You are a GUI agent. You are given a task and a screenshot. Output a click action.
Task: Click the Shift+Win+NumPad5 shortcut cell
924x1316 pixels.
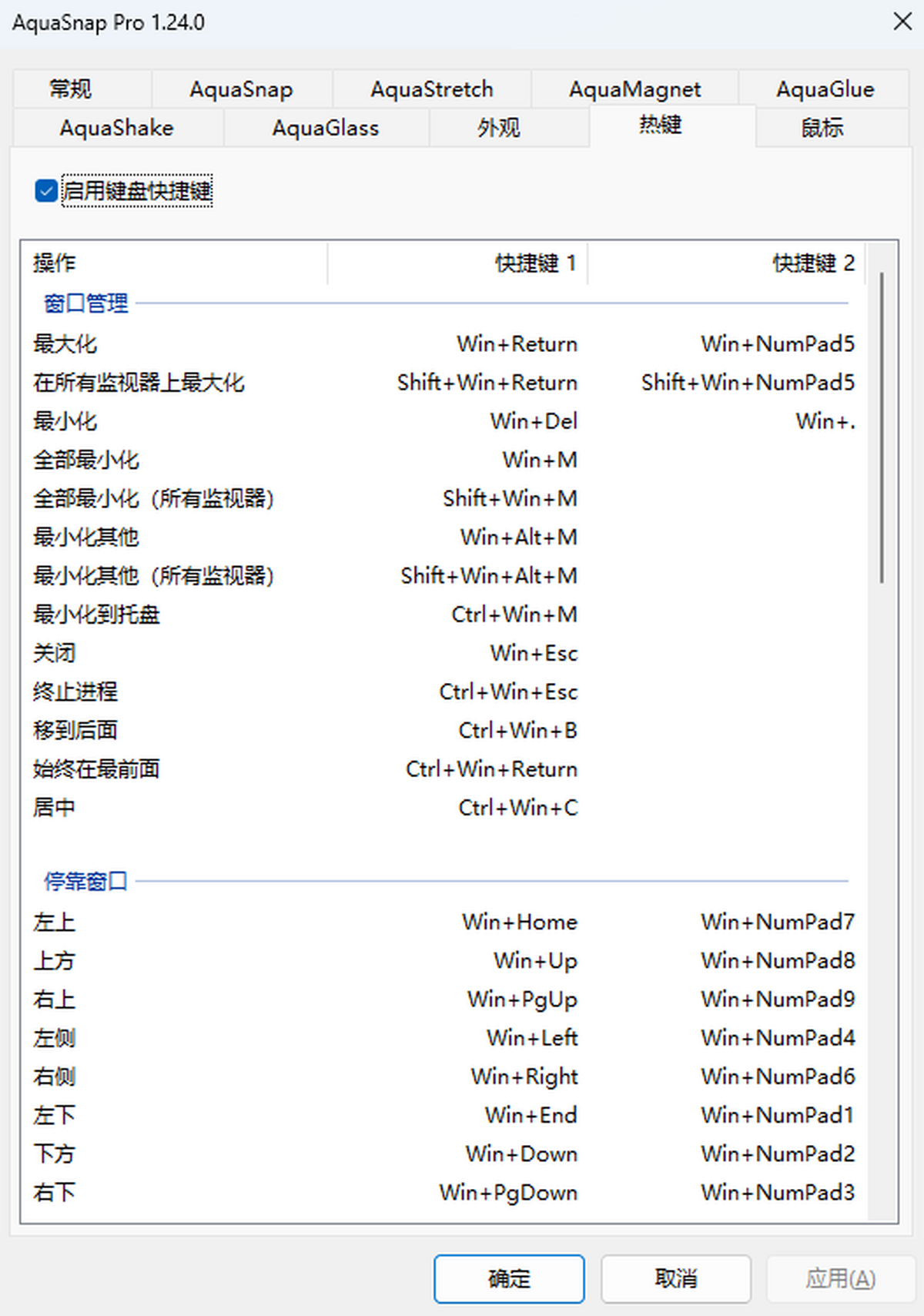point(748,383)
